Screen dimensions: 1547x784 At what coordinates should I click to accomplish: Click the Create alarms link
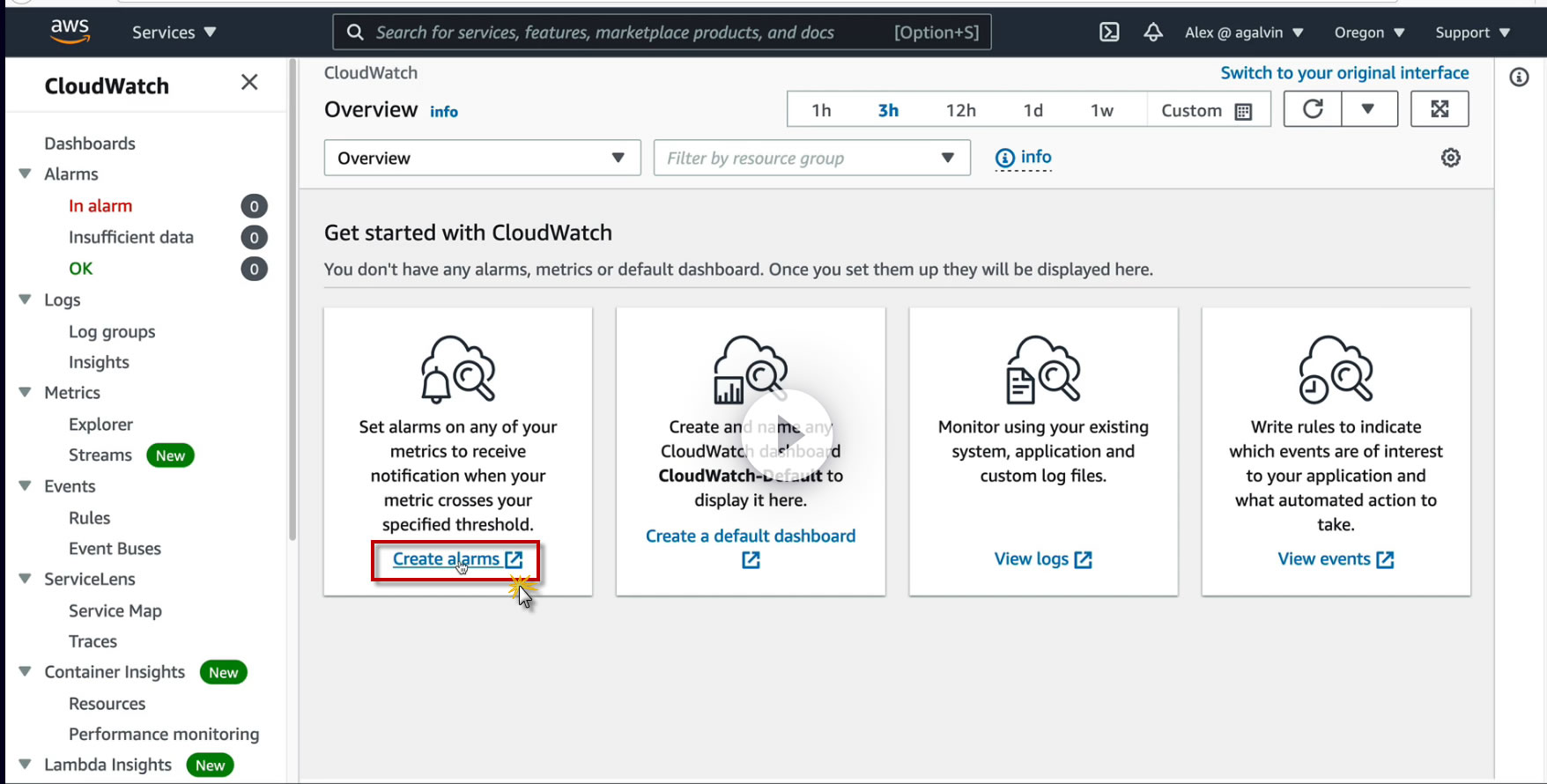tap(457, 559)
